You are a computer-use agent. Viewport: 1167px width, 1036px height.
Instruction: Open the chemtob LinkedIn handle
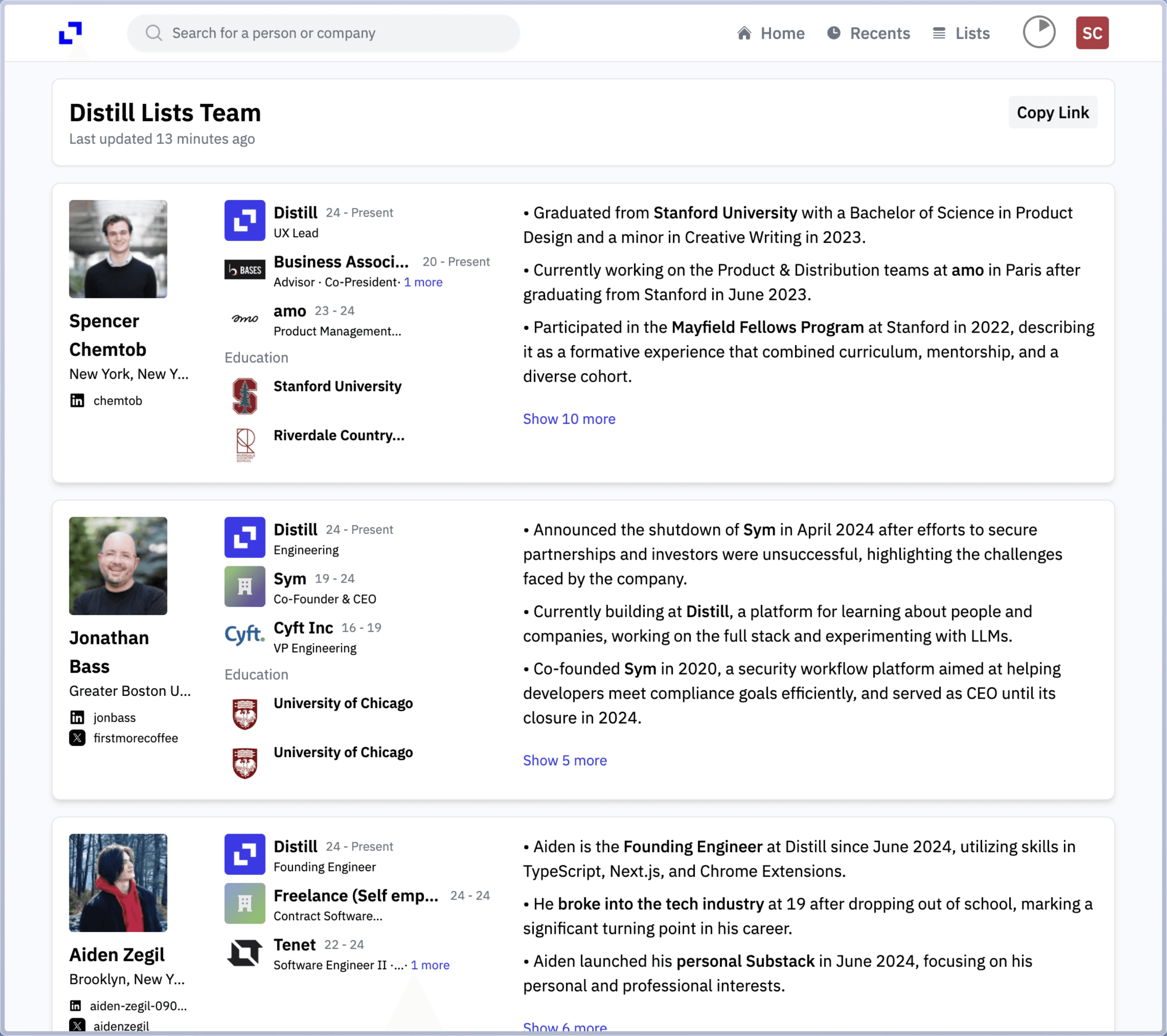click(x=118, y=401)
